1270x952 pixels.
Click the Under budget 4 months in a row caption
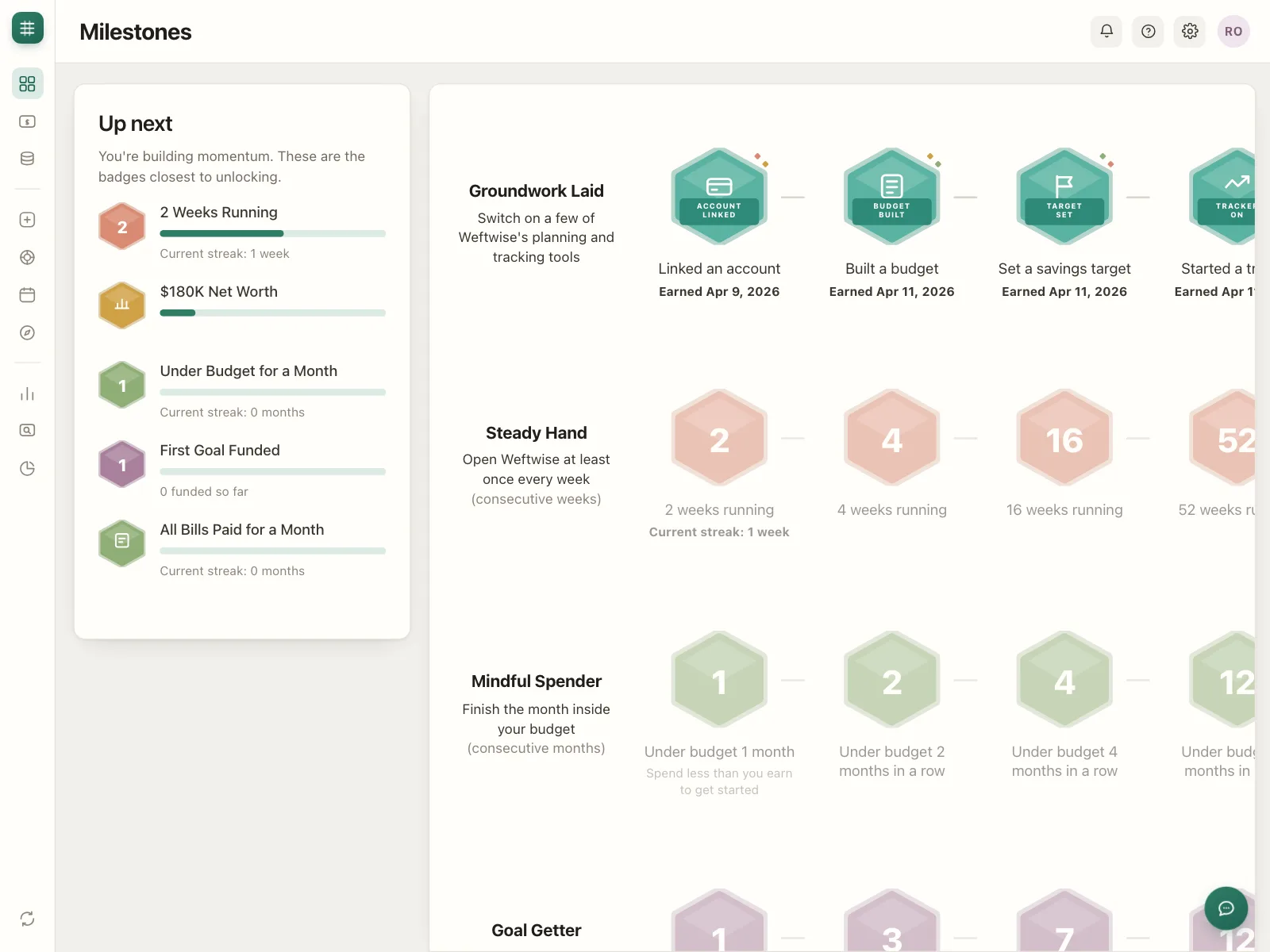coord(1064,762)
